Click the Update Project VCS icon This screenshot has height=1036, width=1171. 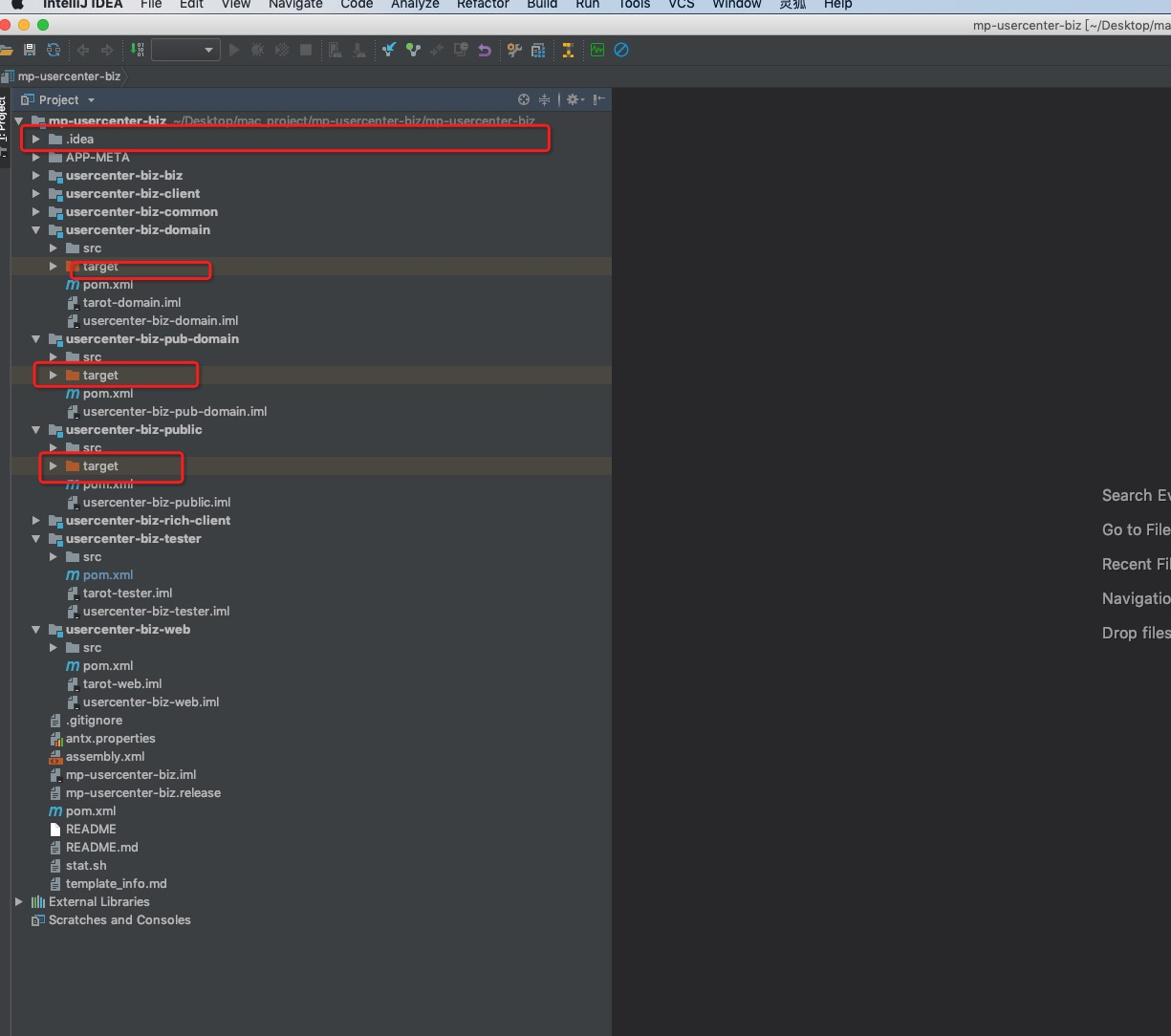[x=389, y=50]
